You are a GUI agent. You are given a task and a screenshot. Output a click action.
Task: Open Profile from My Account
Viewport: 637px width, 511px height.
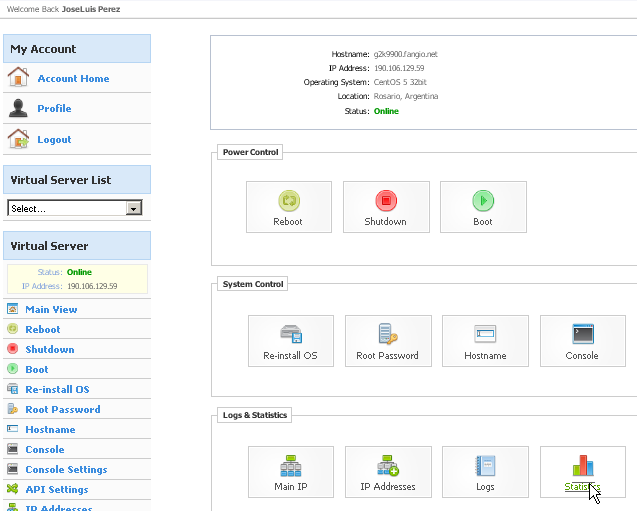tap(54, 109)
